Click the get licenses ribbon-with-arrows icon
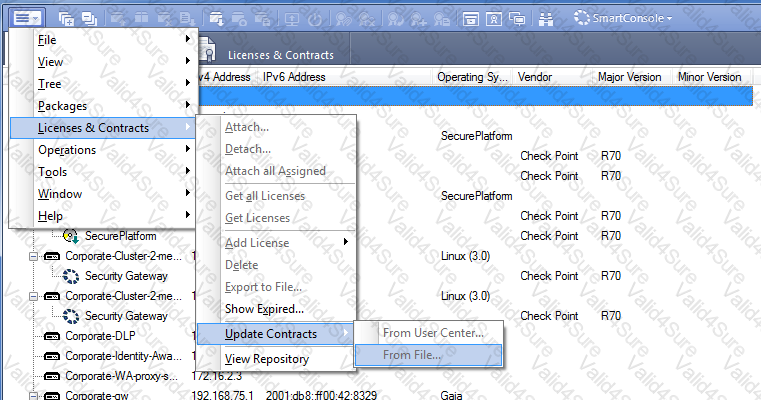Viewport: 761px width, 400px height. [396, 19]
